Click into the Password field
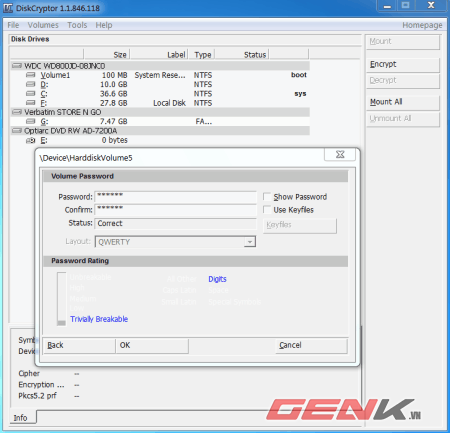The width and height of the screenshot is (450, 433). pos(176,197)
